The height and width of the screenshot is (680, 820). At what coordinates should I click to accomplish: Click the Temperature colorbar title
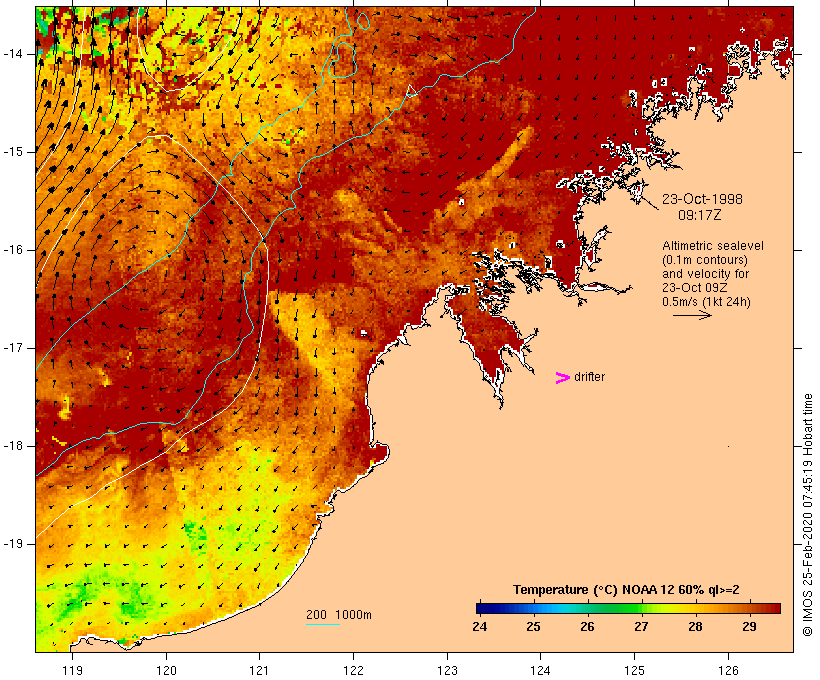click(x=626, y=590)
